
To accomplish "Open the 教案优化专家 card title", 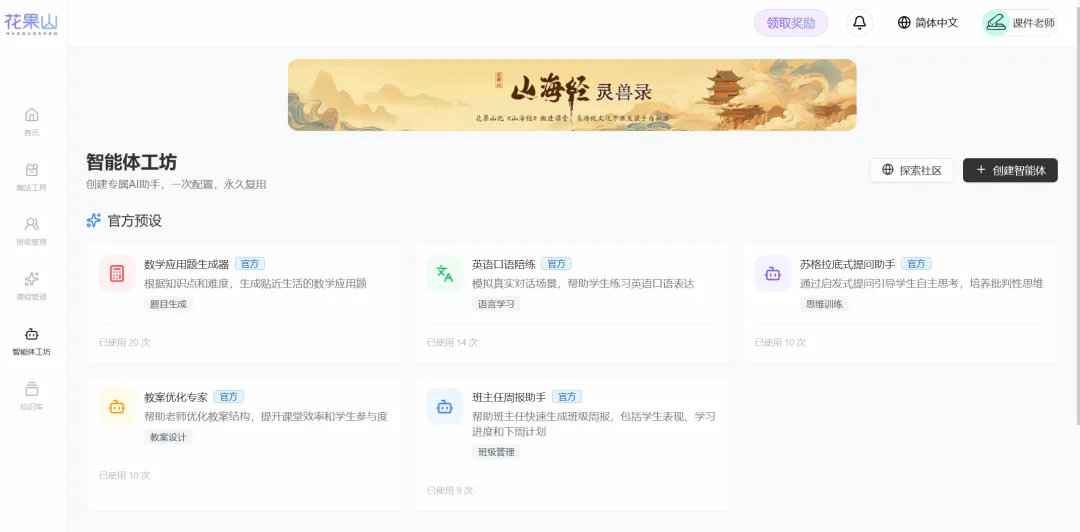I will pyautogui.click(x=176, y=397).
